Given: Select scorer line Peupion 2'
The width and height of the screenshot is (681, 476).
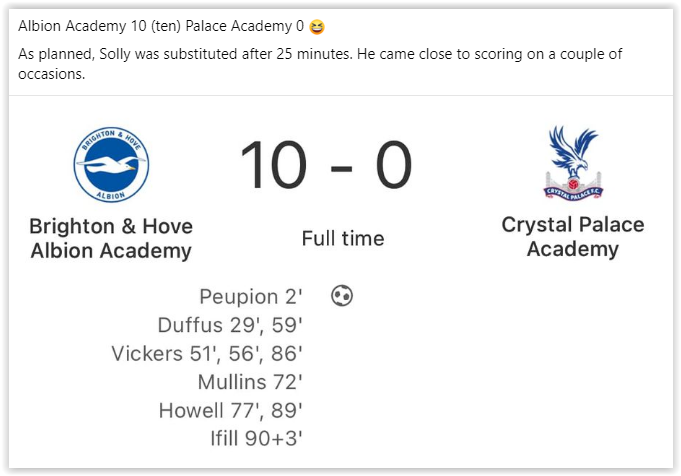Looking at the screenshot, I should (251, 297).
